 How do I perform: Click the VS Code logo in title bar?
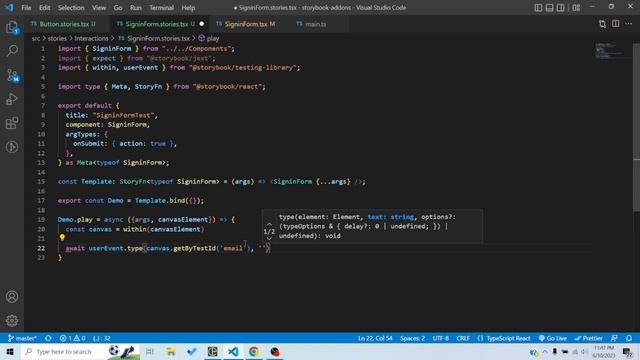(x=9, y=8)
